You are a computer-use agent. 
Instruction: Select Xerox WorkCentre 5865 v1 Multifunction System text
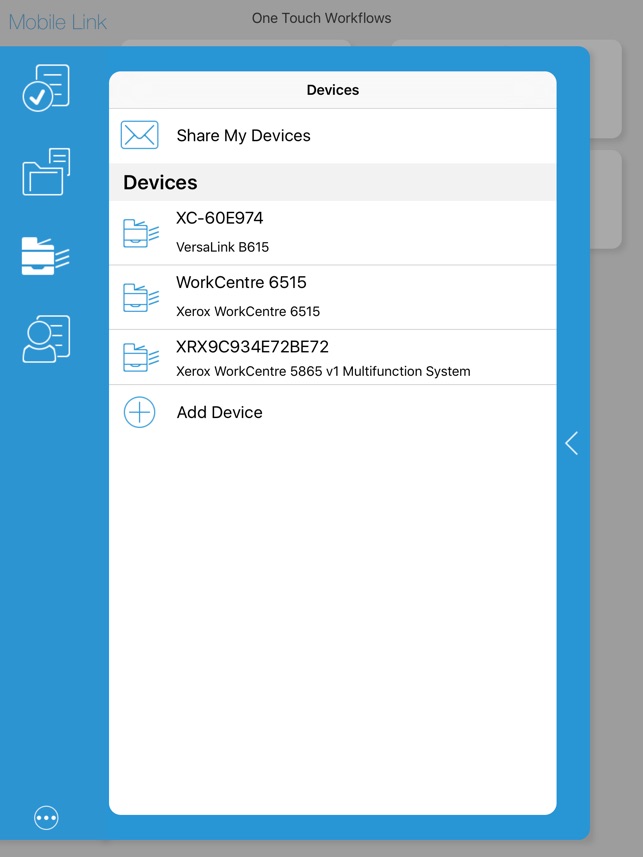click(x=323, y=372)
